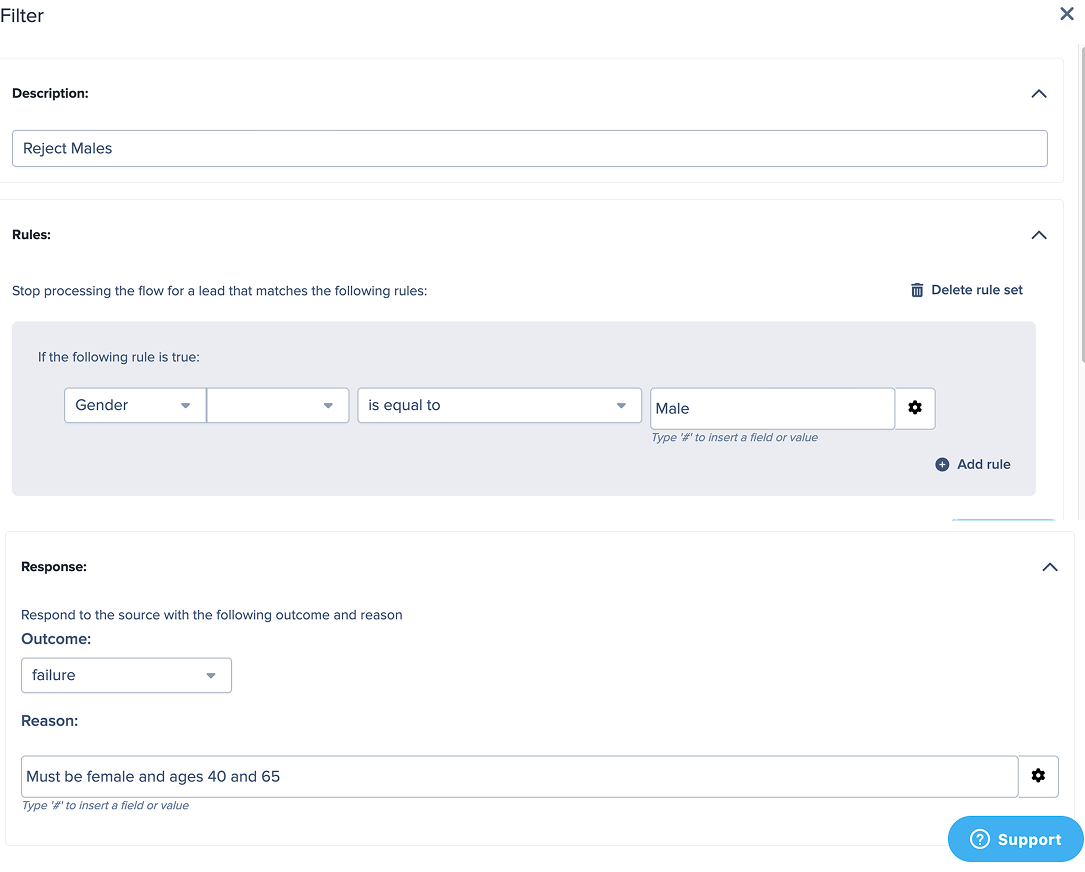The width and height of the screenshot is (1085, 872).
Task: Click the Support help button
Action: pos(1015,839)
